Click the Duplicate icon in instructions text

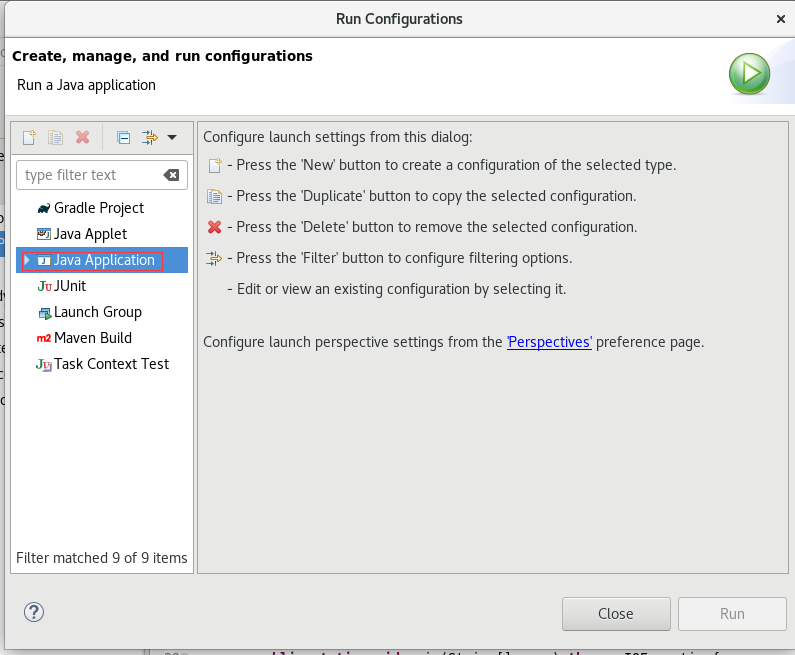click(214, 196)
